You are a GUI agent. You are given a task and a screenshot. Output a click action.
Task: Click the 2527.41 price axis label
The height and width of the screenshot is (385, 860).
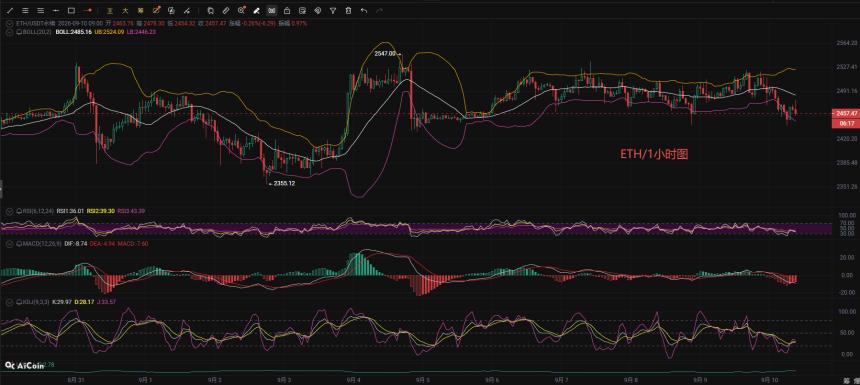click(847, 67)
